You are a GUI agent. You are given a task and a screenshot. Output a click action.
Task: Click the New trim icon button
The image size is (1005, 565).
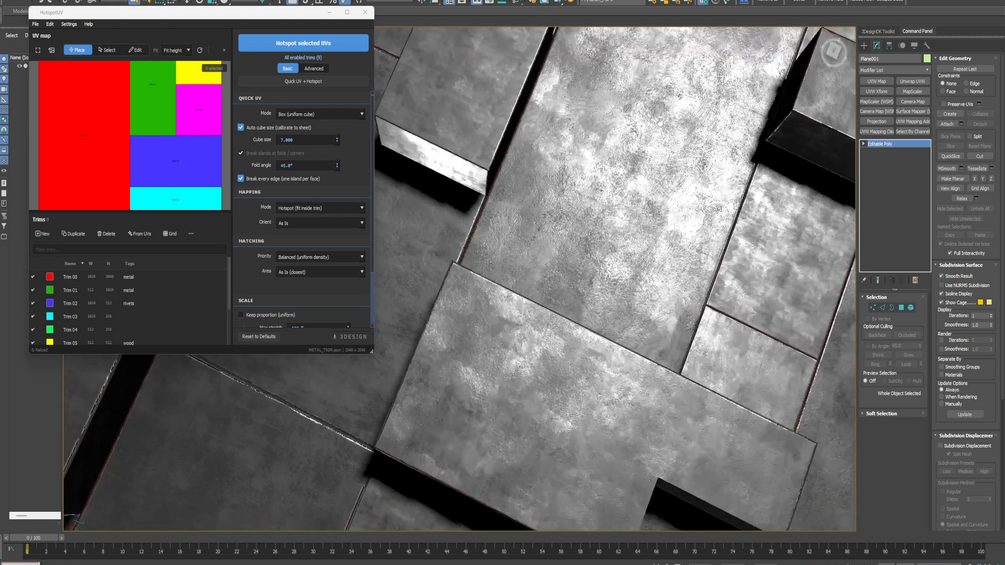pyautogui.click(x=42, y=234)
